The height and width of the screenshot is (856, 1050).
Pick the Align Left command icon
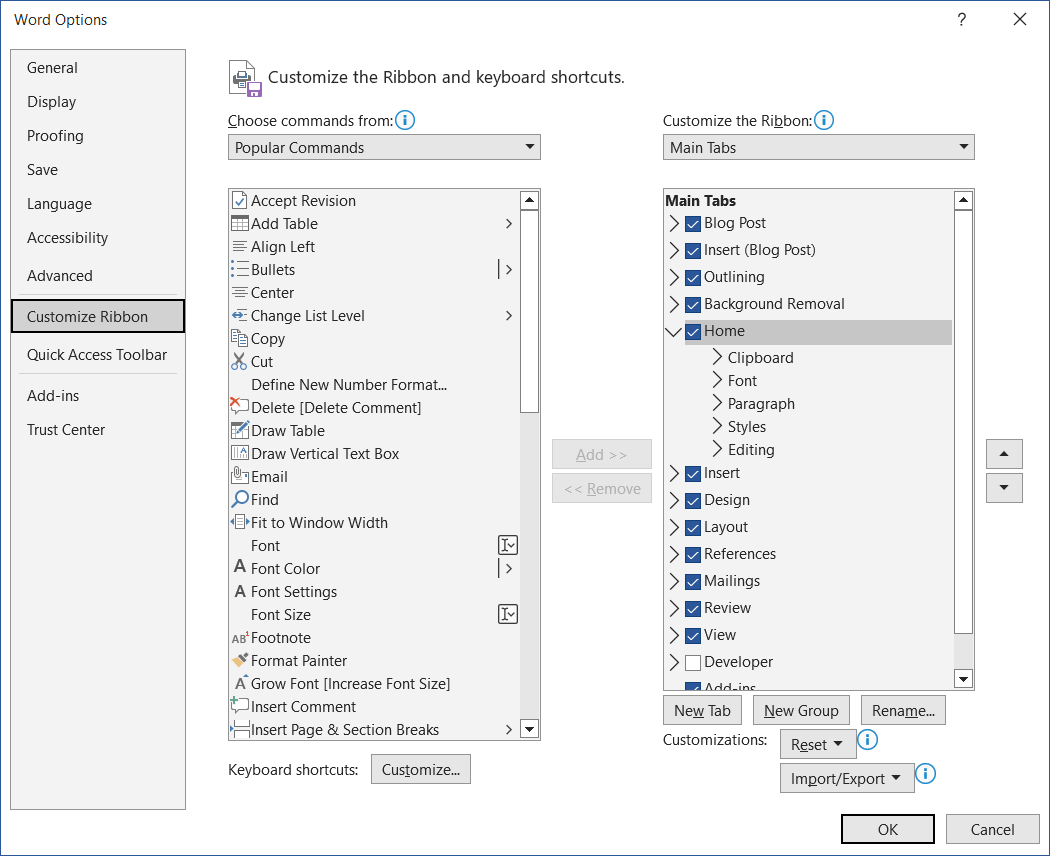point(239,246)
